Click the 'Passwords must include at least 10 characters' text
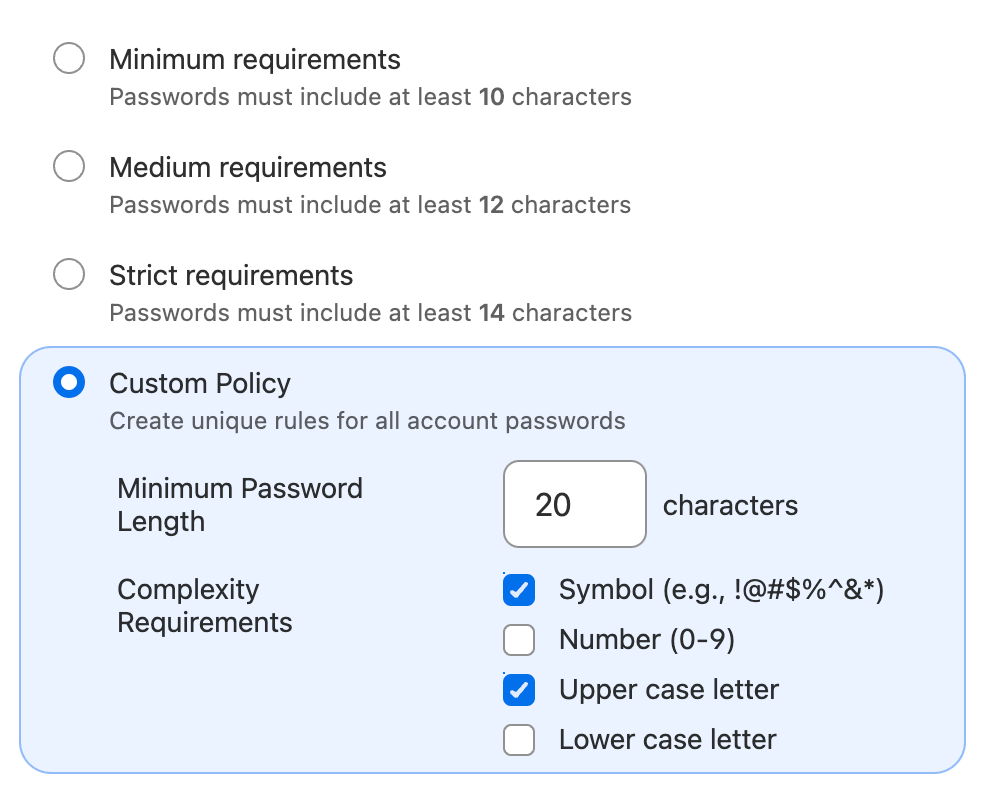The image size is (992, 798). point(371,97)
